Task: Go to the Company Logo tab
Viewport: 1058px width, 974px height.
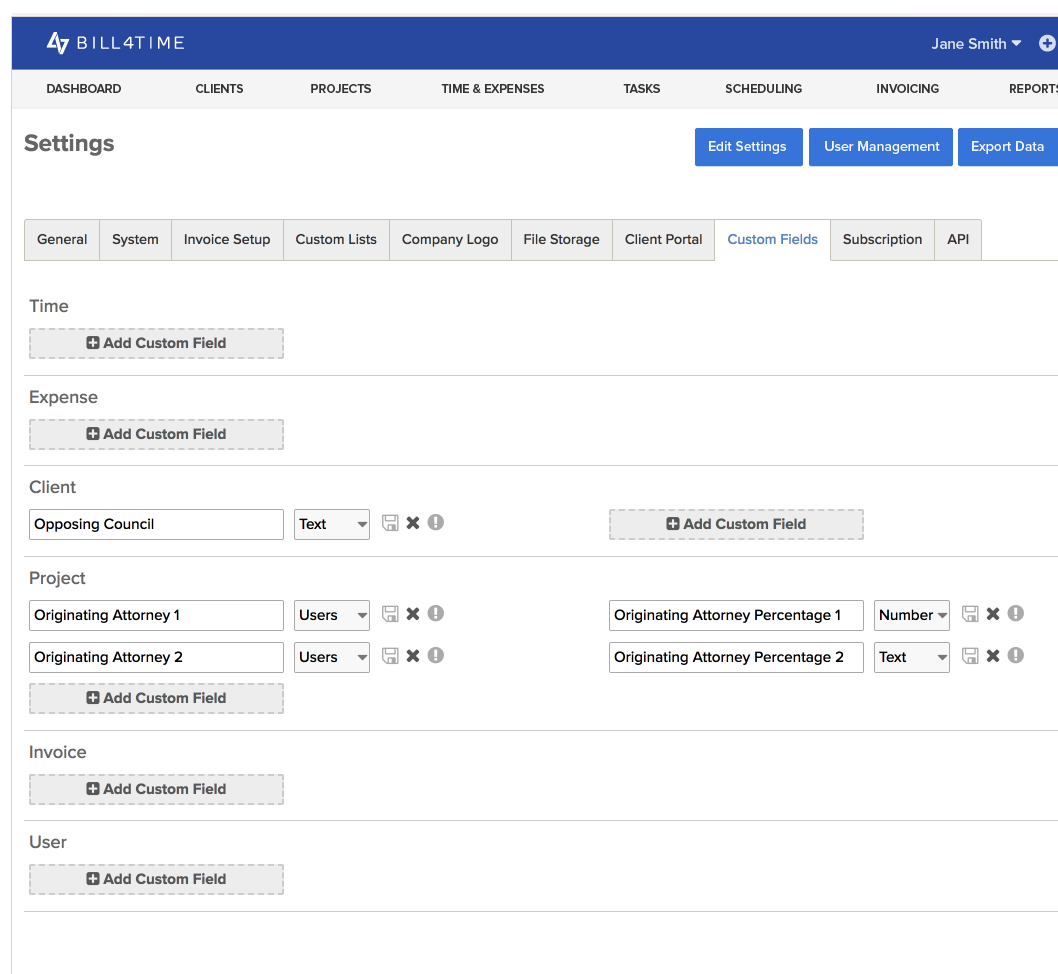Action: tap(450, 239)
